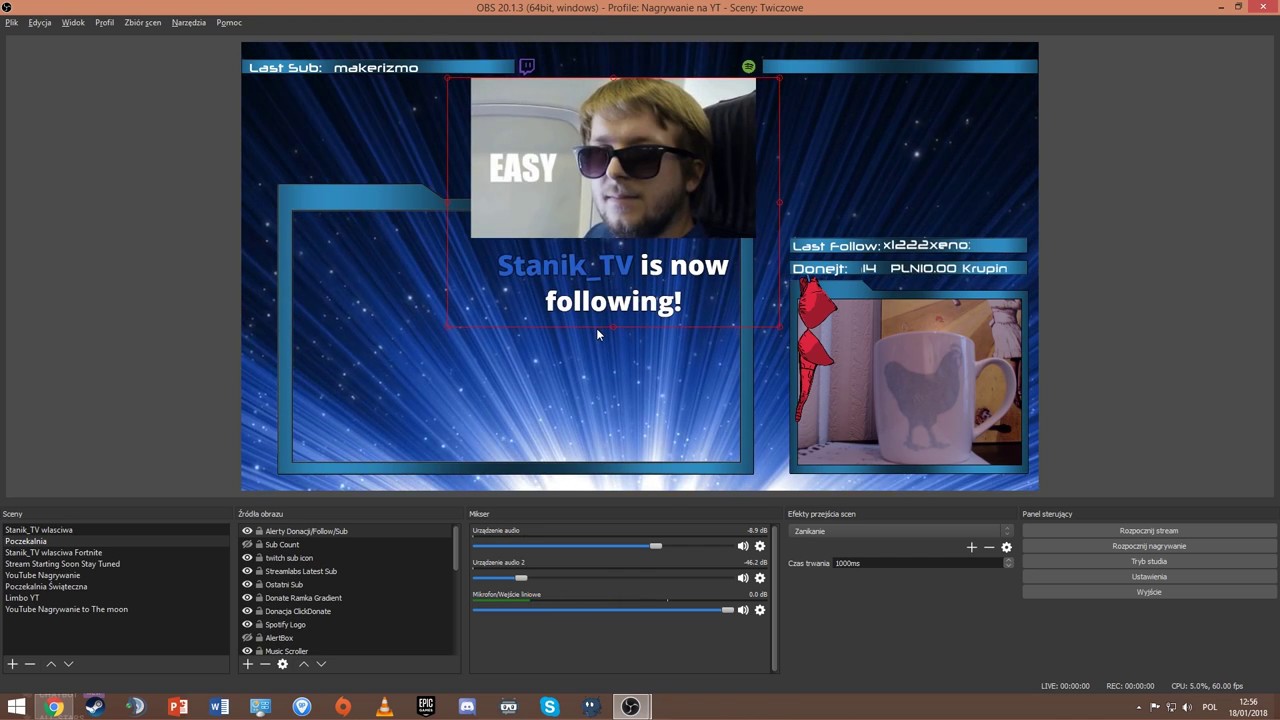The image size is (1280, 720).
Task: Select the YouTube Nagrywanie to The moon scene
Action: tap(66, 609)
